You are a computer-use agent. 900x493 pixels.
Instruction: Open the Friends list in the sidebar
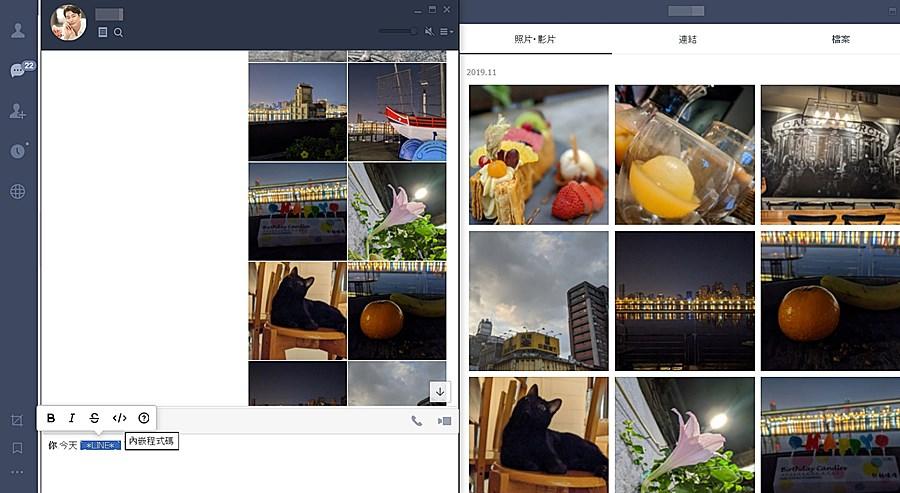tap(18, 29)
